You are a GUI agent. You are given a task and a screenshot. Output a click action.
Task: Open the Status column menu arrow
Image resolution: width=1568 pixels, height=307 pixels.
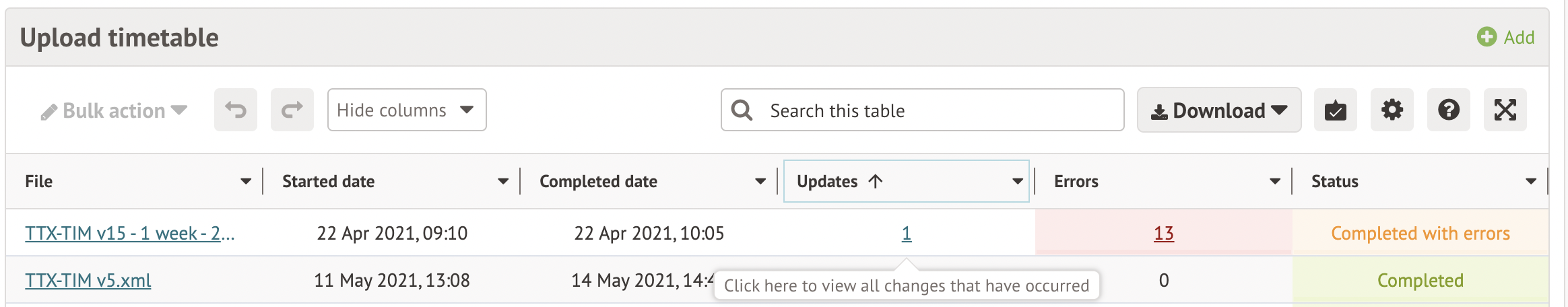pyautogui.click(x=1531, y=181)
